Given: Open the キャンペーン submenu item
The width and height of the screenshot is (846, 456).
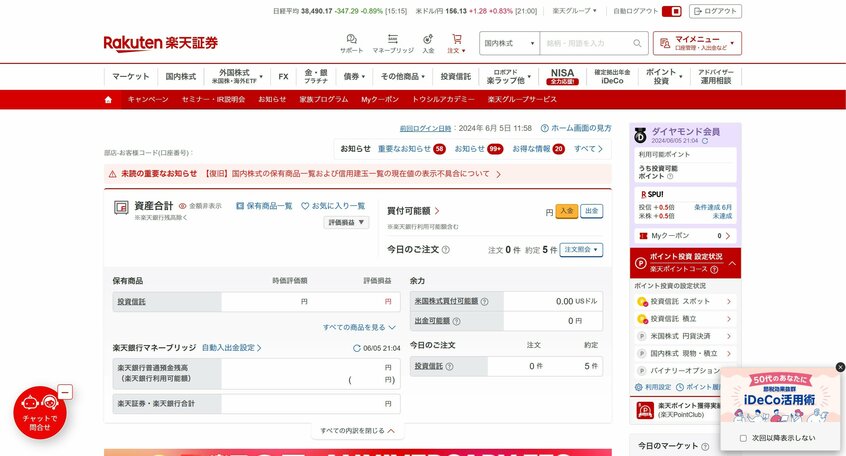Looking at the screenshot, I should (148, 99).
